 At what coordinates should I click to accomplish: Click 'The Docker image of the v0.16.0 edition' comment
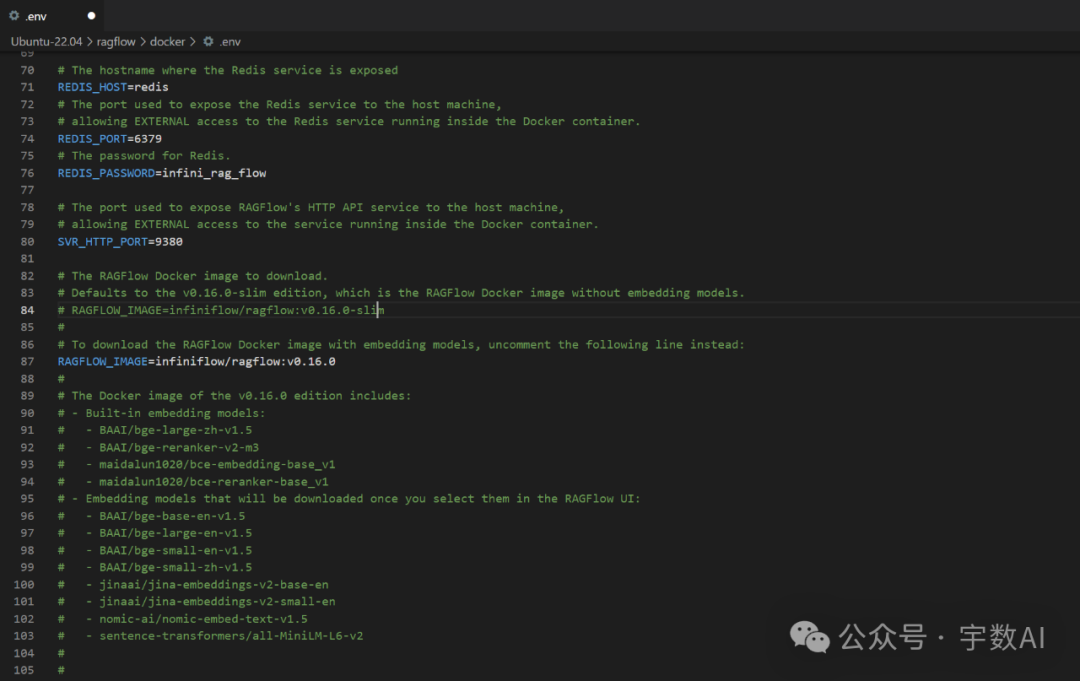[x=234, y=396]
